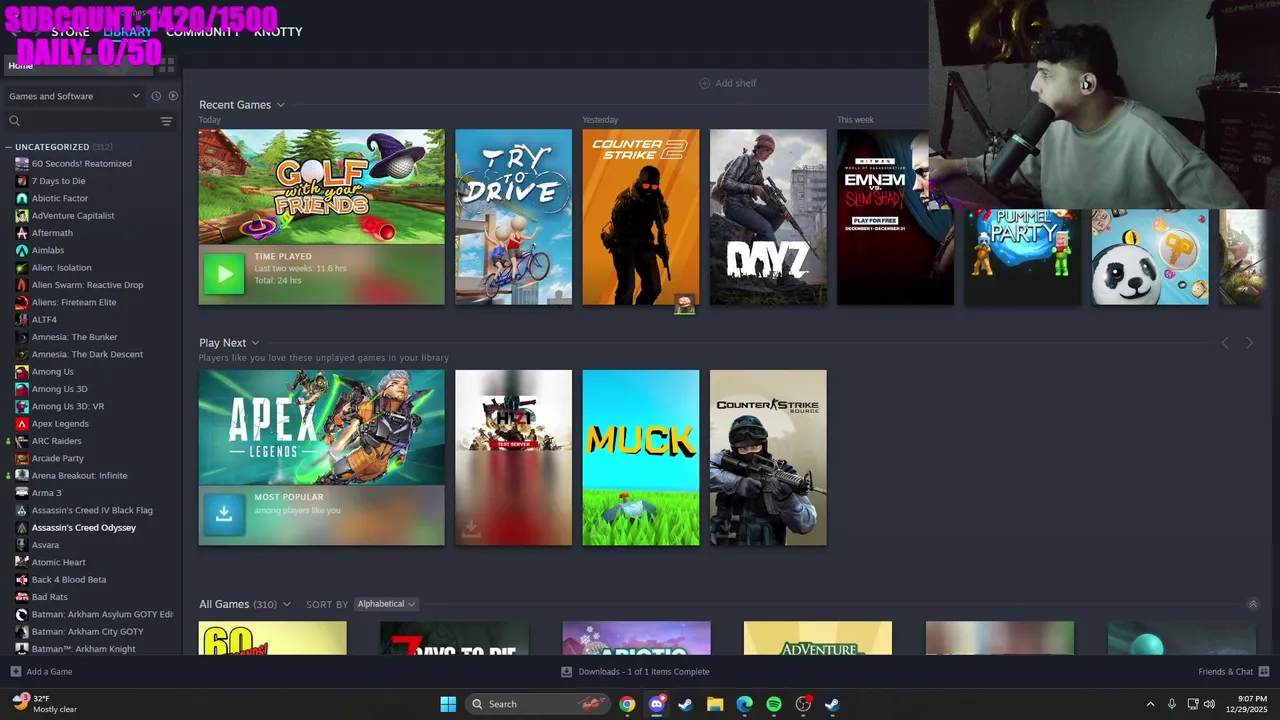
Task: Open the All Games shelf dropdown
Action: [287, 604]
